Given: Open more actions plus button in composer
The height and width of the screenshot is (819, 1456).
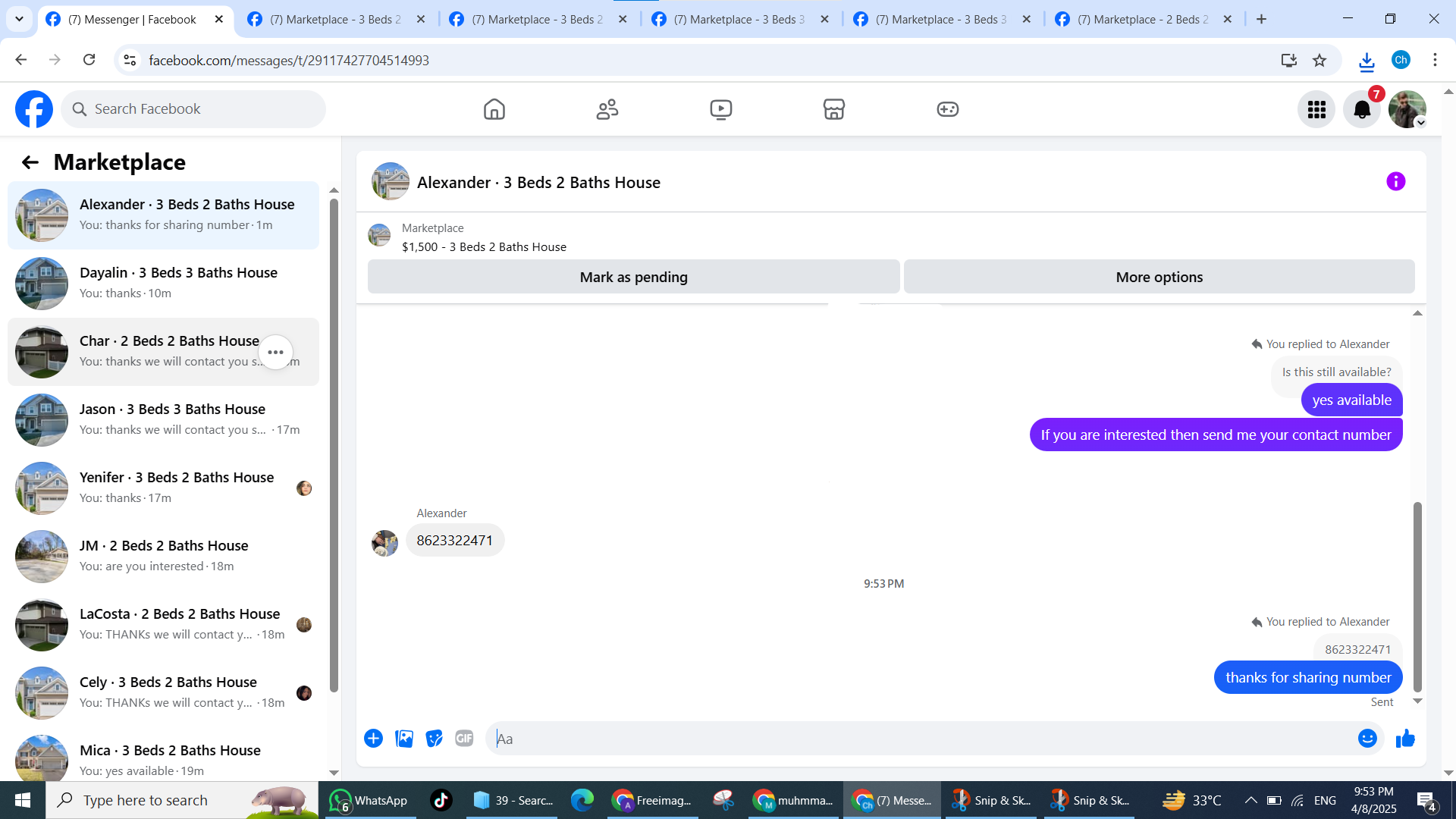Looking at the screenshot, I should click(x=373, y=738).
